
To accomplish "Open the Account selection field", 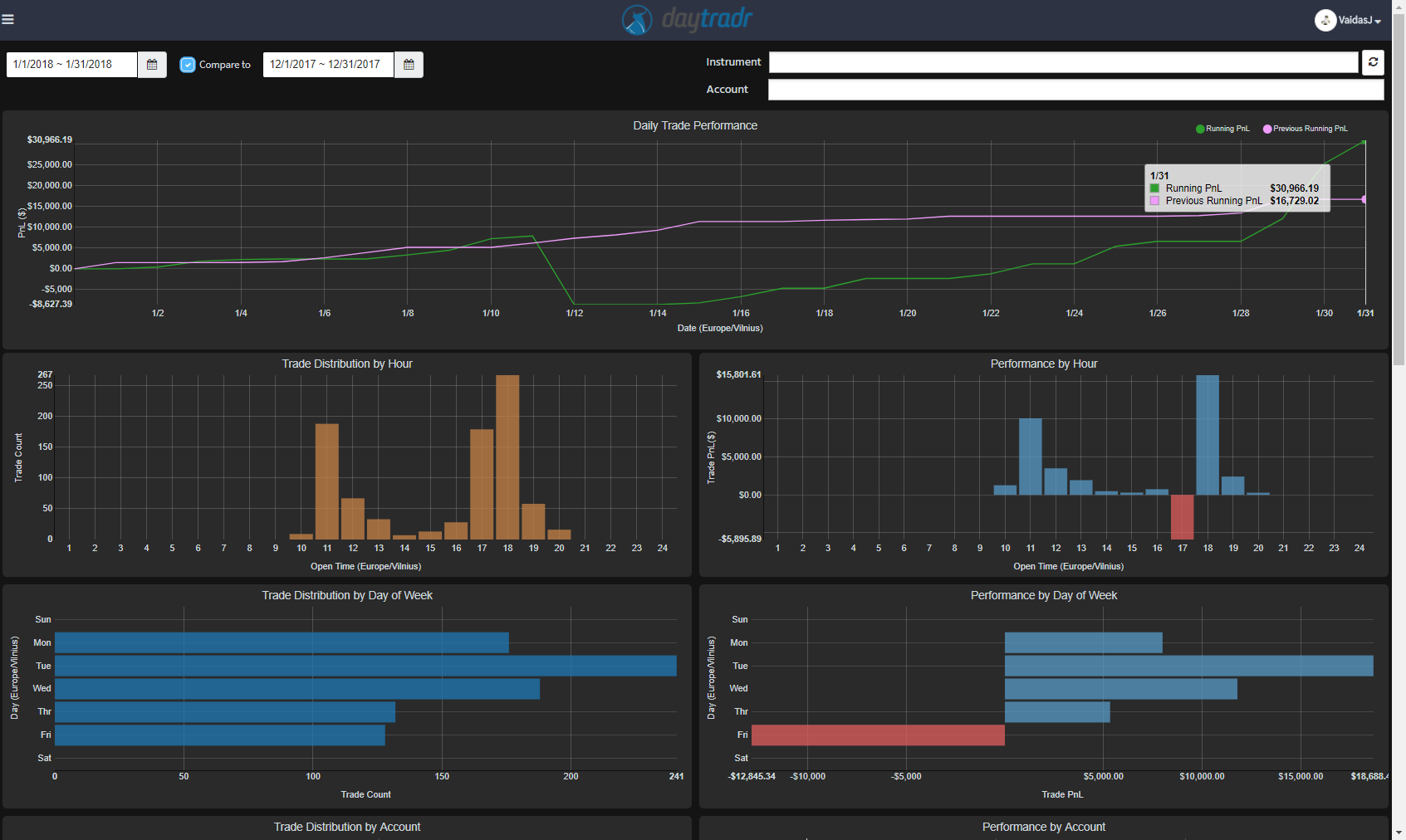I will point(1075,90).
